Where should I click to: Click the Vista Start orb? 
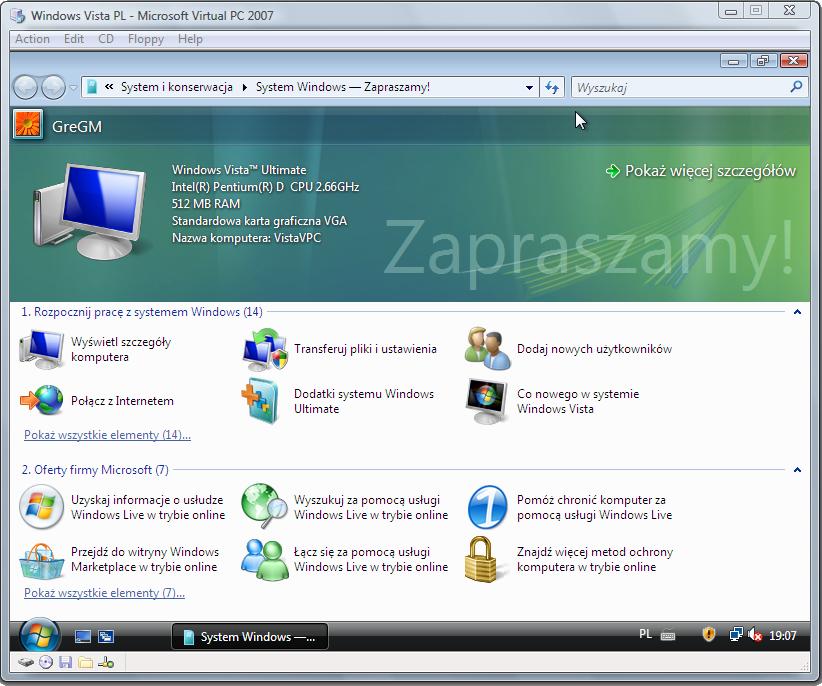click(x=39, y=636)
